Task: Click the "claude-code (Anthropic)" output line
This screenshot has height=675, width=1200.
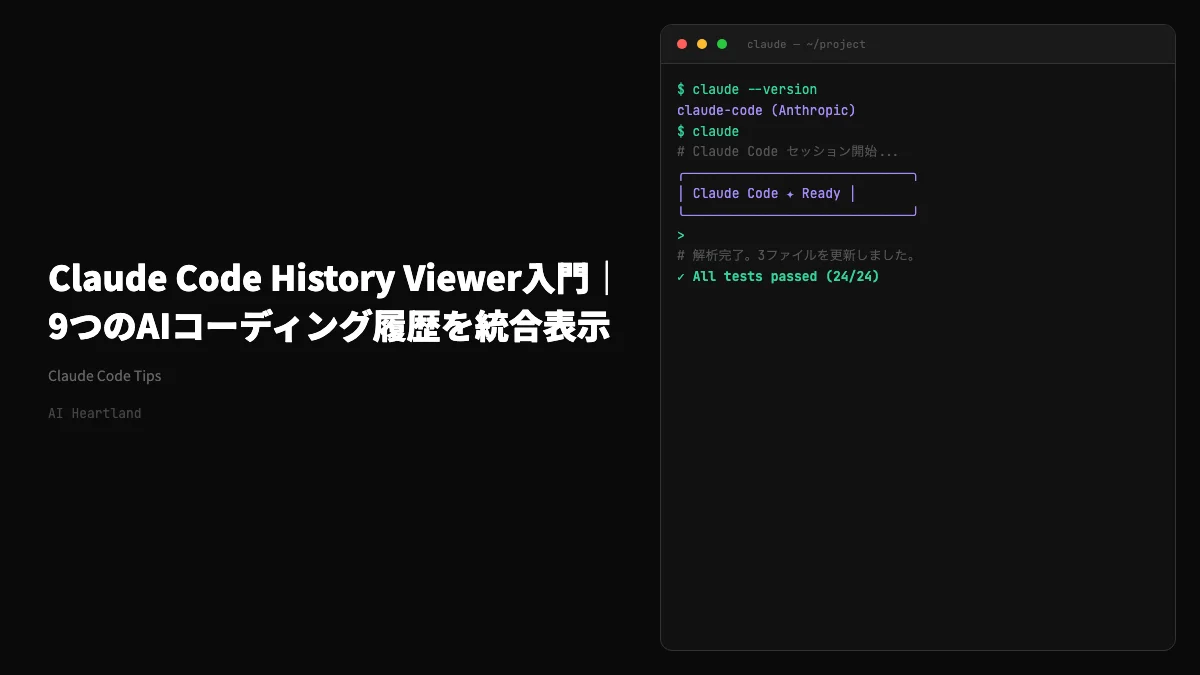Action: point(766,110)
